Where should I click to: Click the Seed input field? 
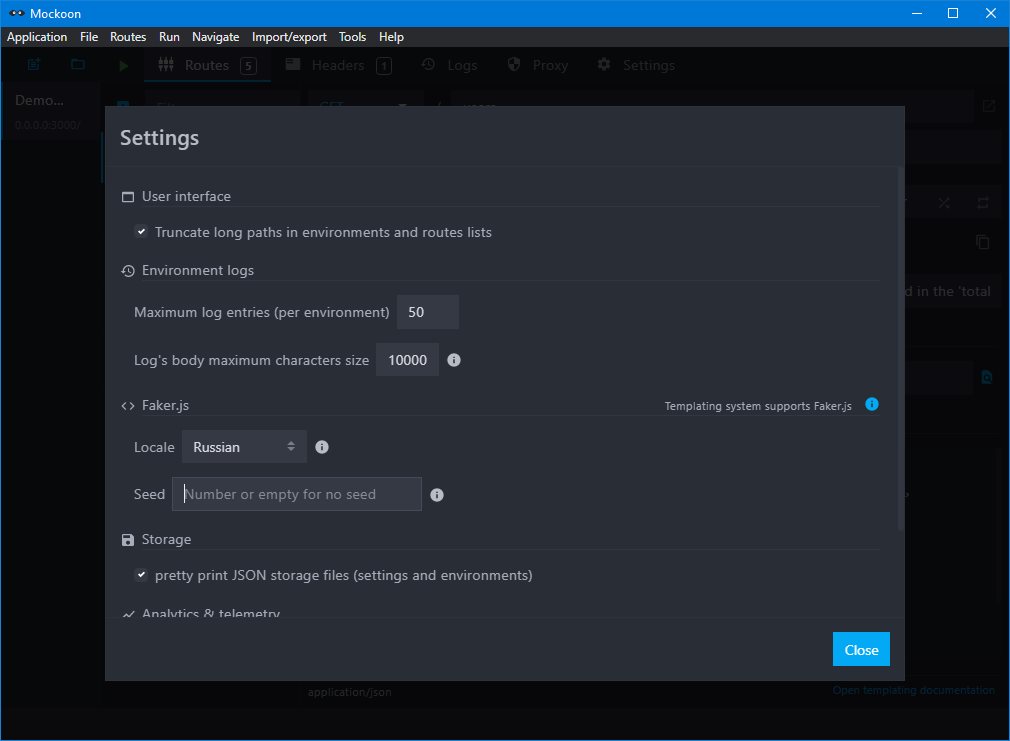coord(297,494)
